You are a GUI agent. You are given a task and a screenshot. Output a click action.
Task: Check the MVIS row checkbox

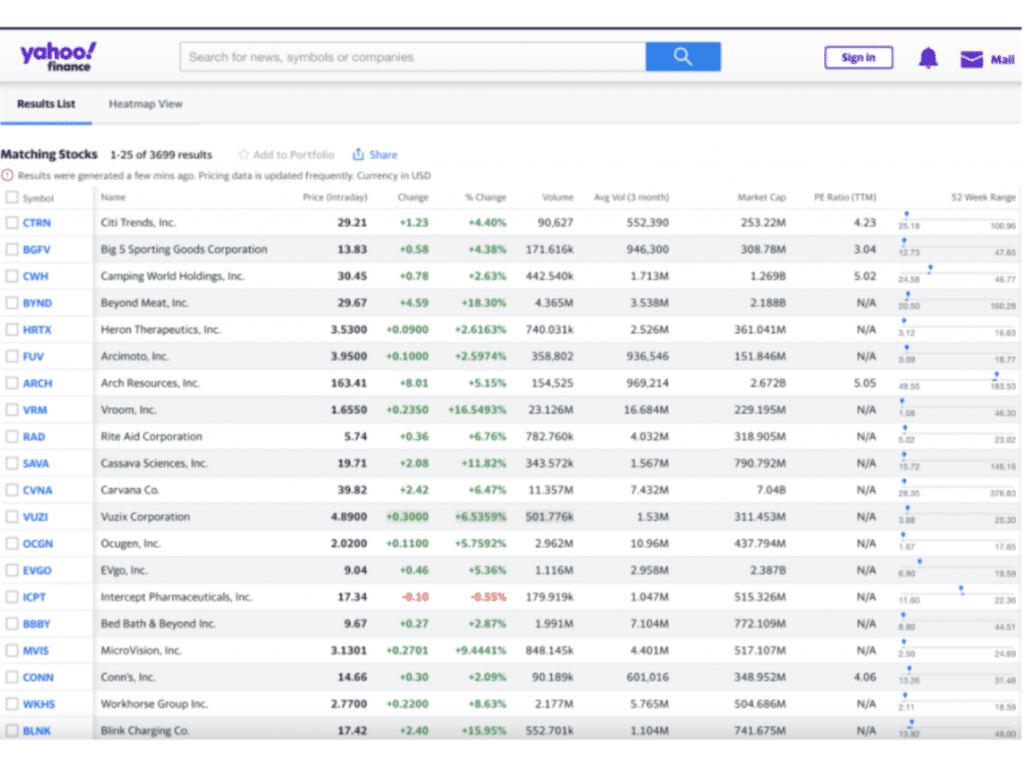click(x=12, y=650)
